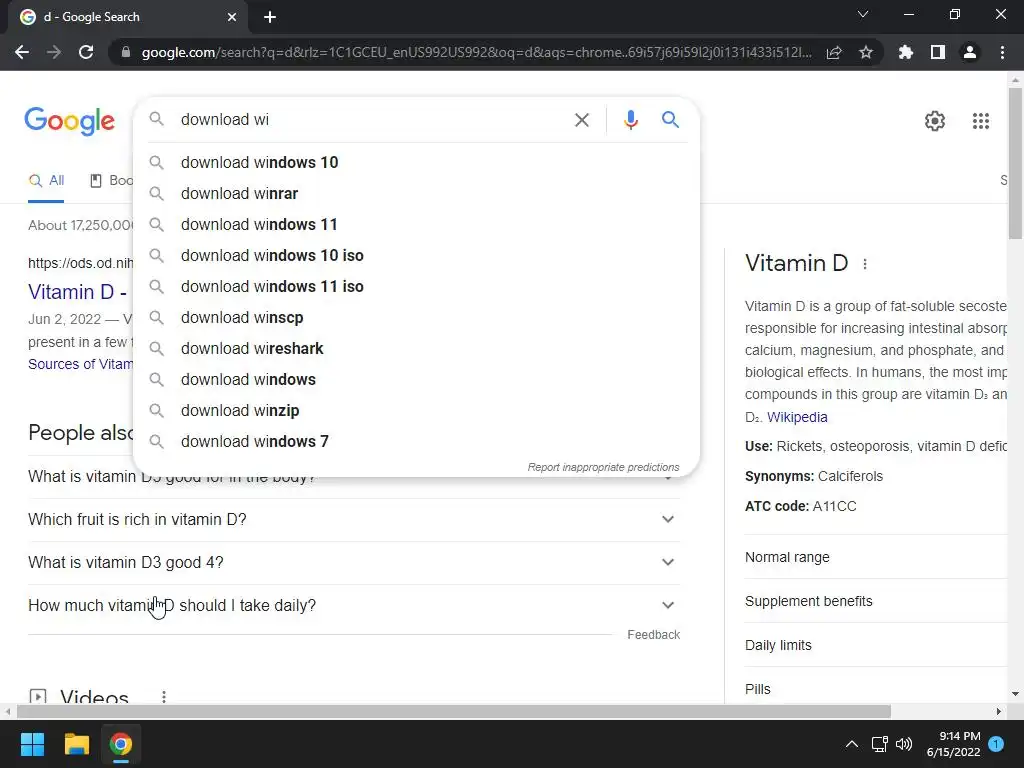Open the share page icon in the address bar
Screen dimensions: 1024x768
834,52
